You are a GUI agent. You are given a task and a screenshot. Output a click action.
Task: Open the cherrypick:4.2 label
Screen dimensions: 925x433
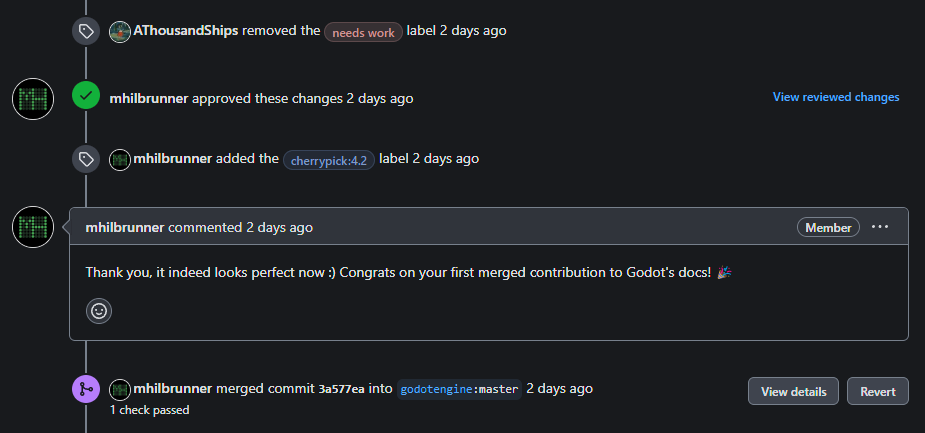(329, 160)
